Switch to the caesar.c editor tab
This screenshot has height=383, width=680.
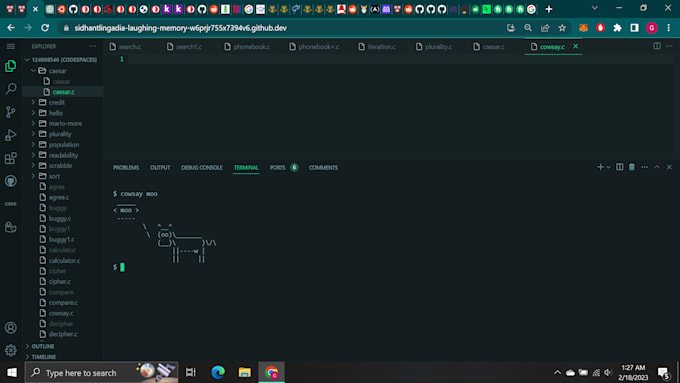(493, 46)
